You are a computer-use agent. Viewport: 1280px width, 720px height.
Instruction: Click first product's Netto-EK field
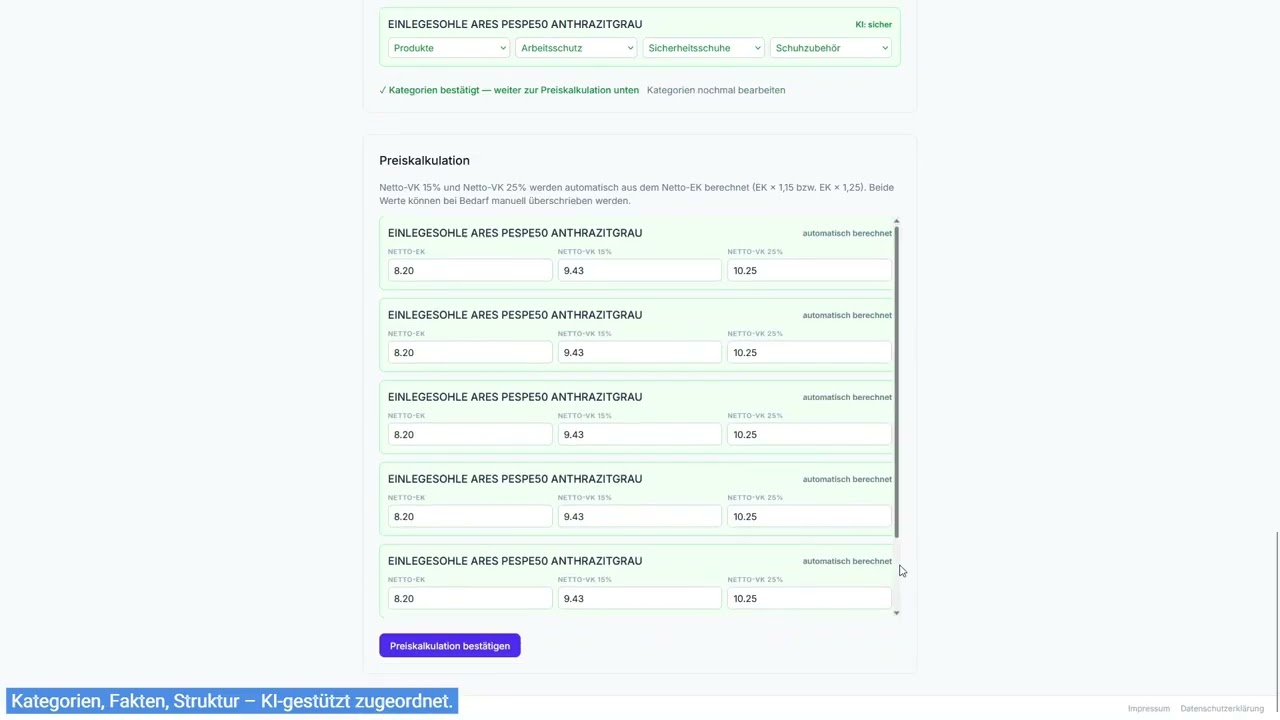470,271
